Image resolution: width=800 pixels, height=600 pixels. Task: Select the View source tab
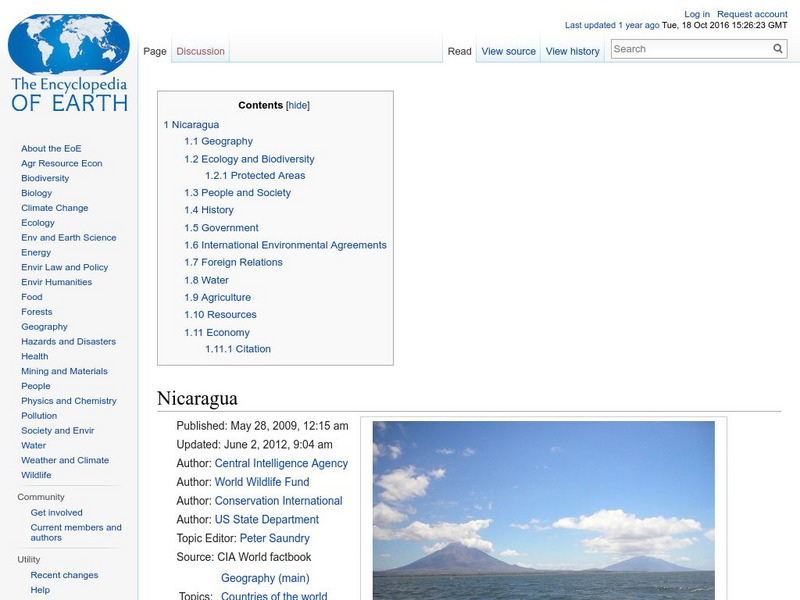(508, 50)
